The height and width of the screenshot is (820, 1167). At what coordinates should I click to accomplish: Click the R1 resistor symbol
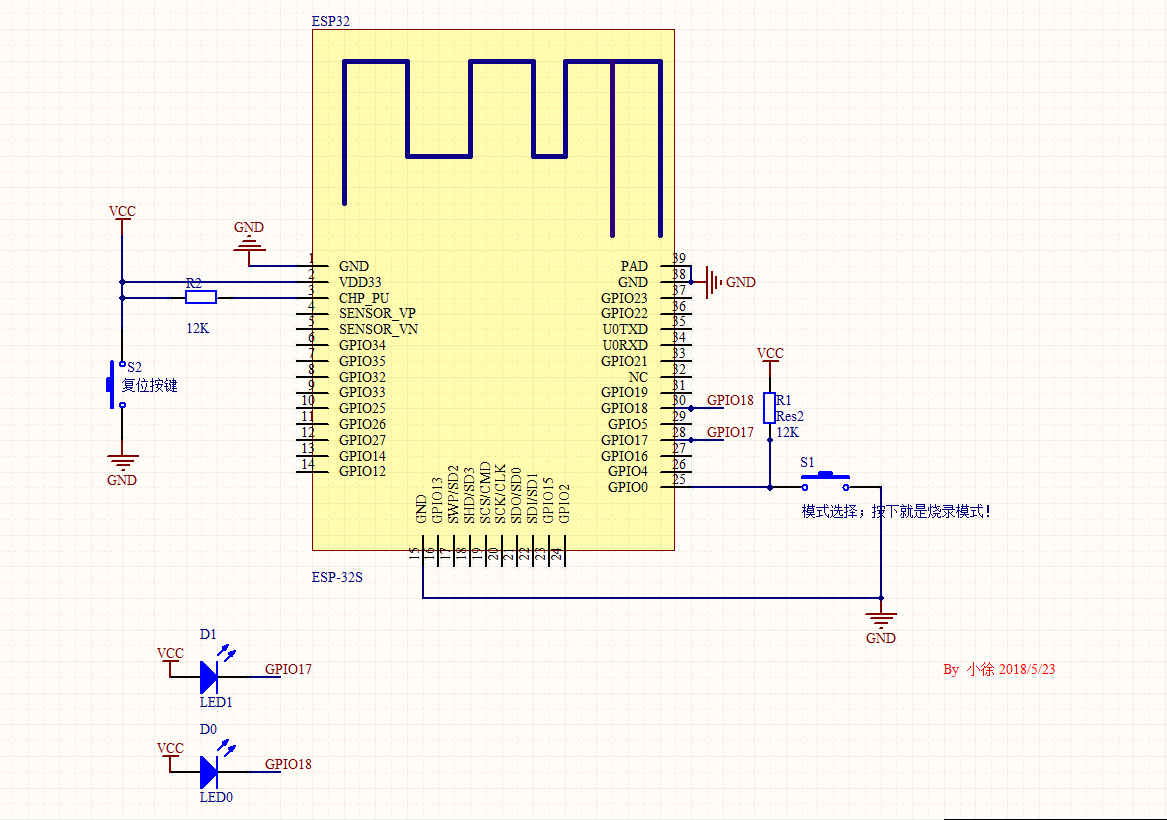click(x=770, y=408)
